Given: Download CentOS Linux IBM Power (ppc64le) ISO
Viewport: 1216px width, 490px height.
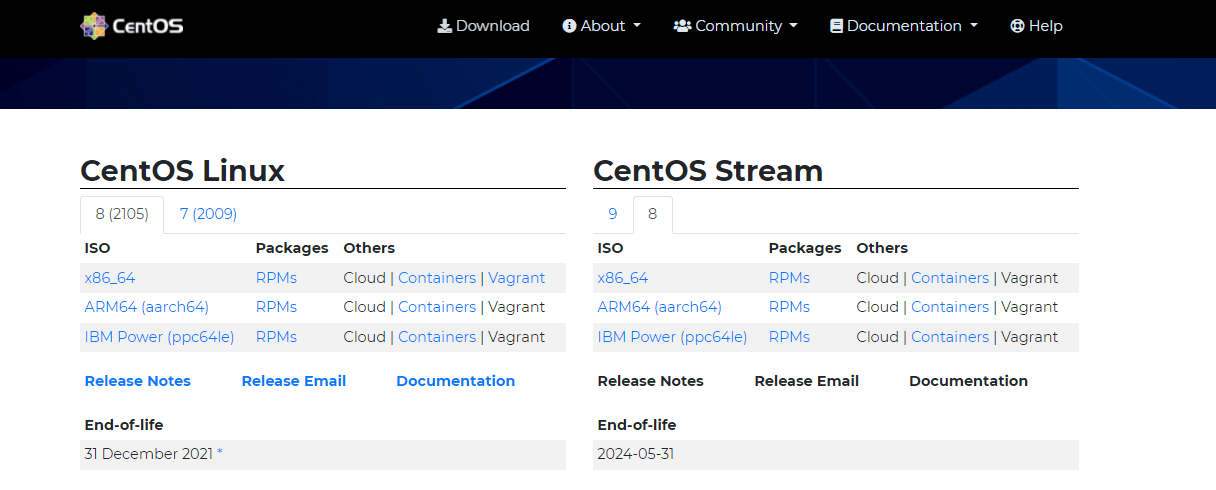Looking at the screenshot, I should 160,337.
